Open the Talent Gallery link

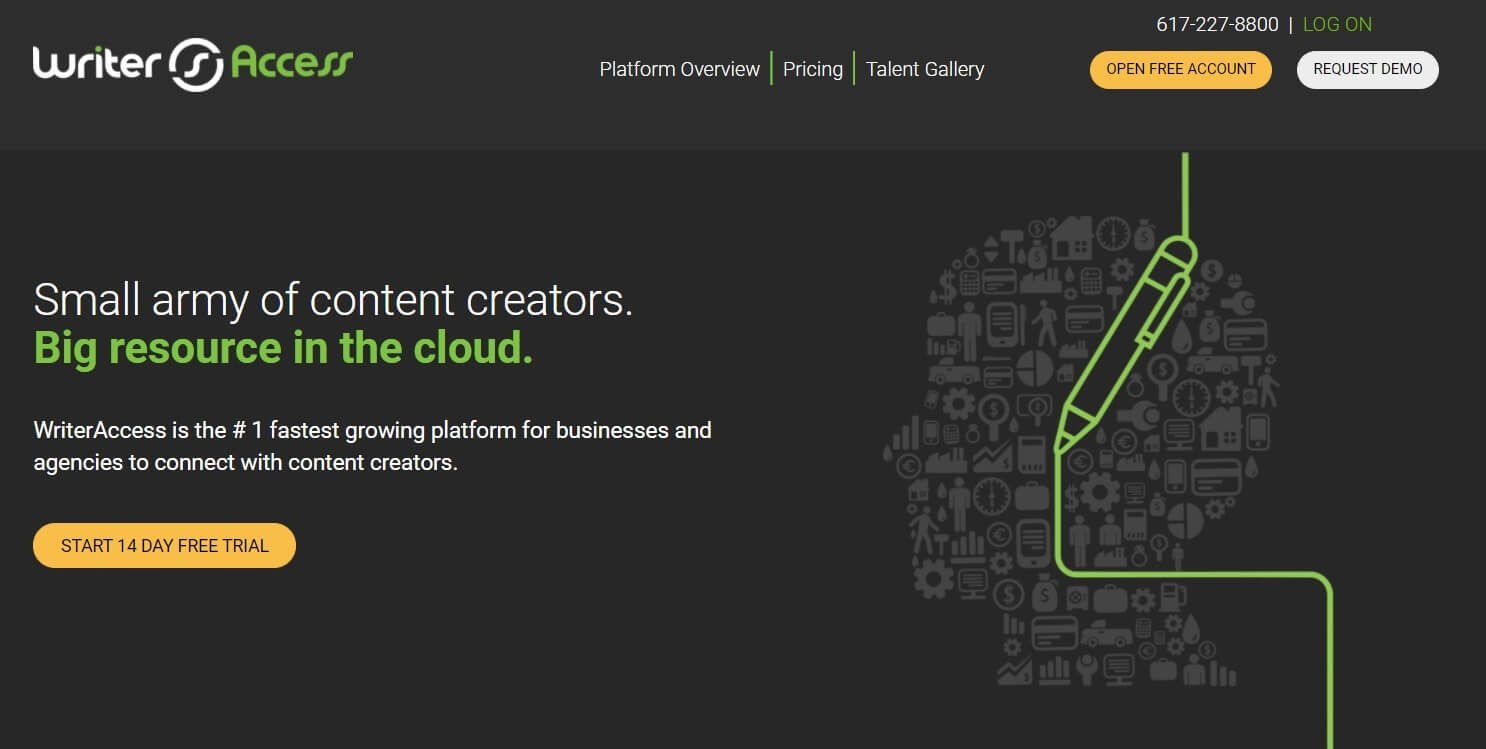(925, 69)
